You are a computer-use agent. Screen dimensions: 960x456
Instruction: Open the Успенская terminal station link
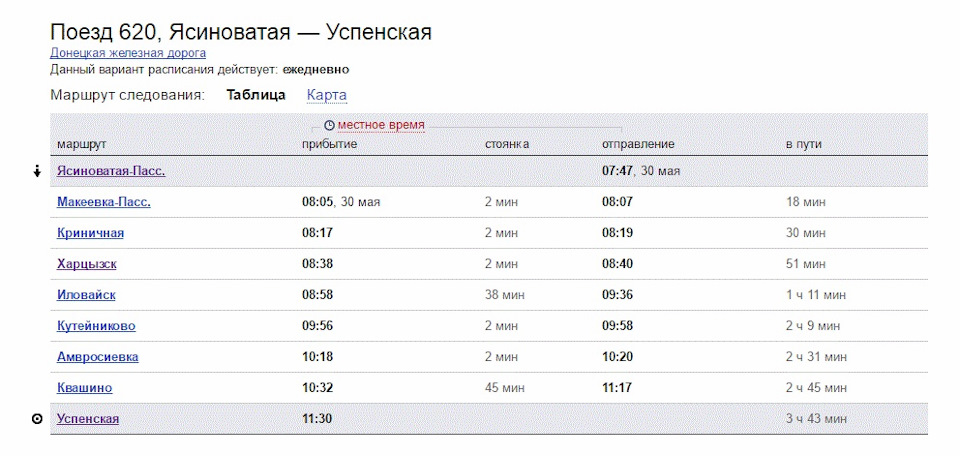pyautogui.click(x=88, y=419)
